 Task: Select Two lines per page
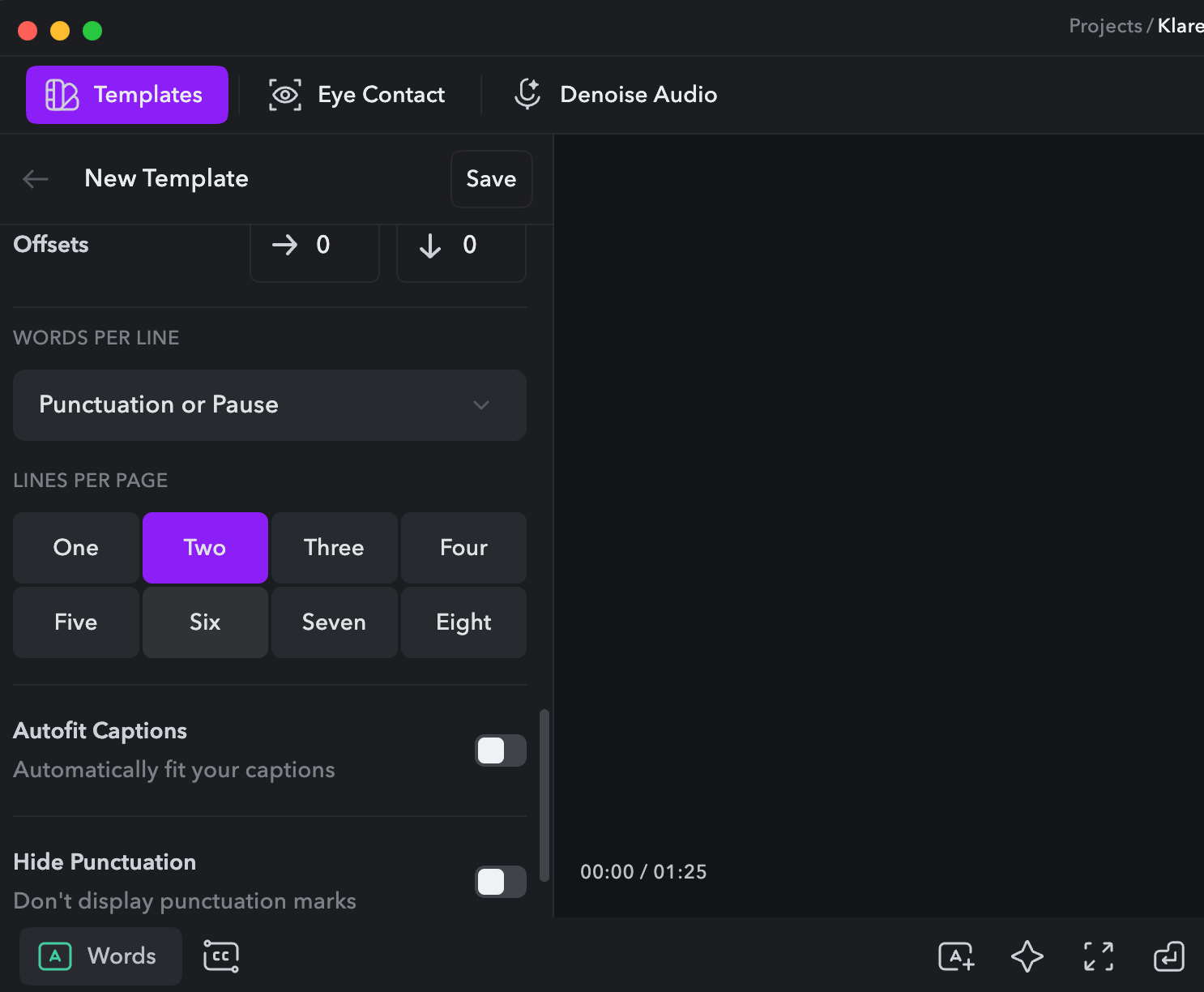(205, 548)
